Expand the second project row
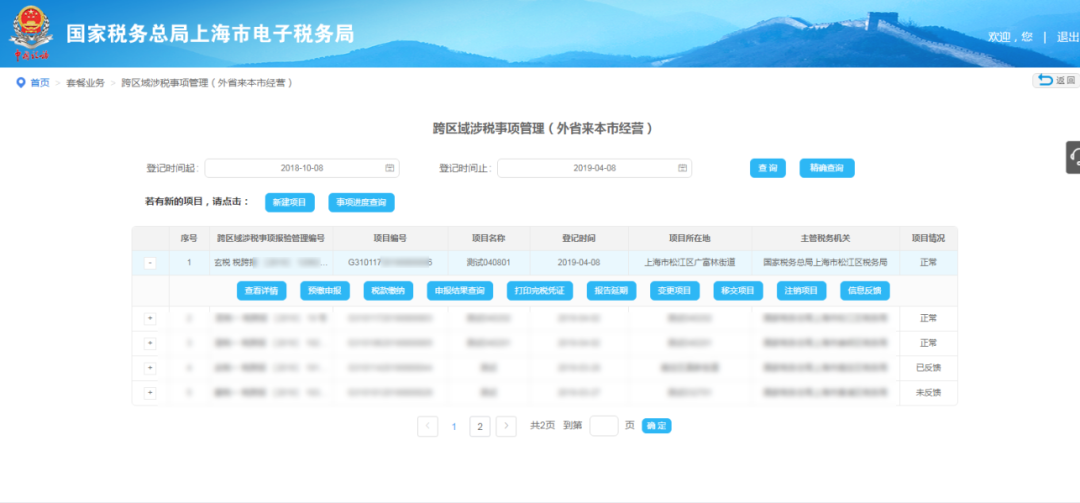Image resolution: width=1080 pixels, height=503 pixels. click(150, 318)
